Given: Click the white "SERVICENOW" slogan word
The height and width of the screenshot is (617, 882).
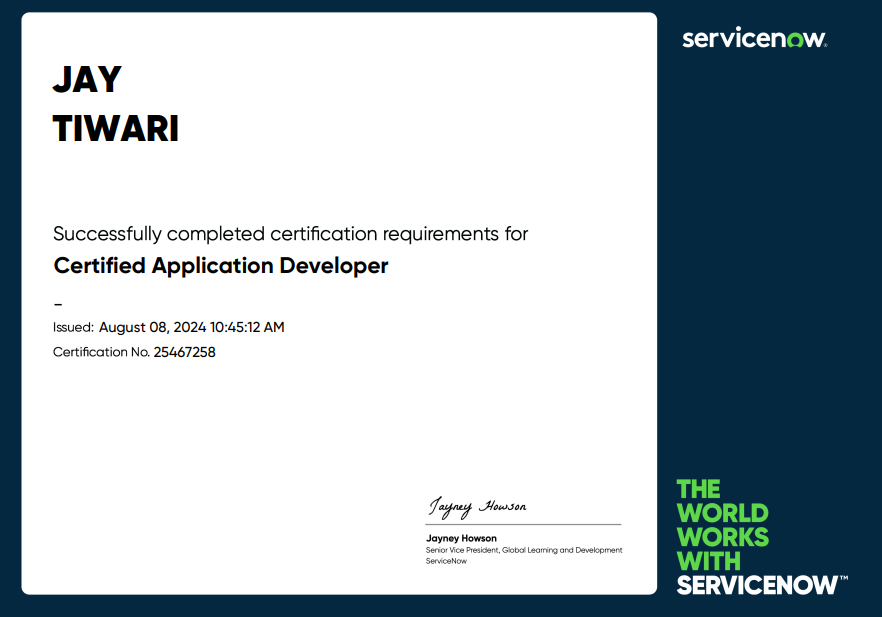Looking at the screenshot, I should click(762, 585).
